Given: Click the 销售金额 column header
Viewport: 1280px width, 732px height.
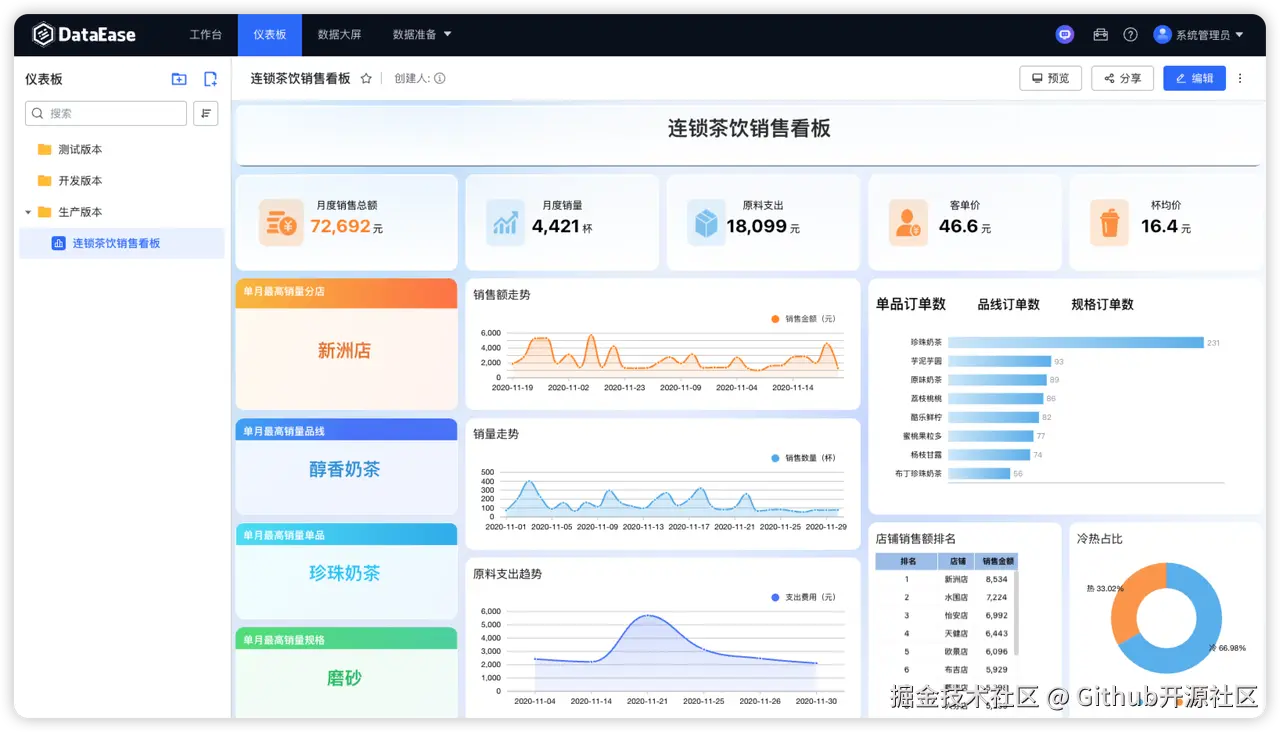Looking at the screenshot, I should click(996, 561).
